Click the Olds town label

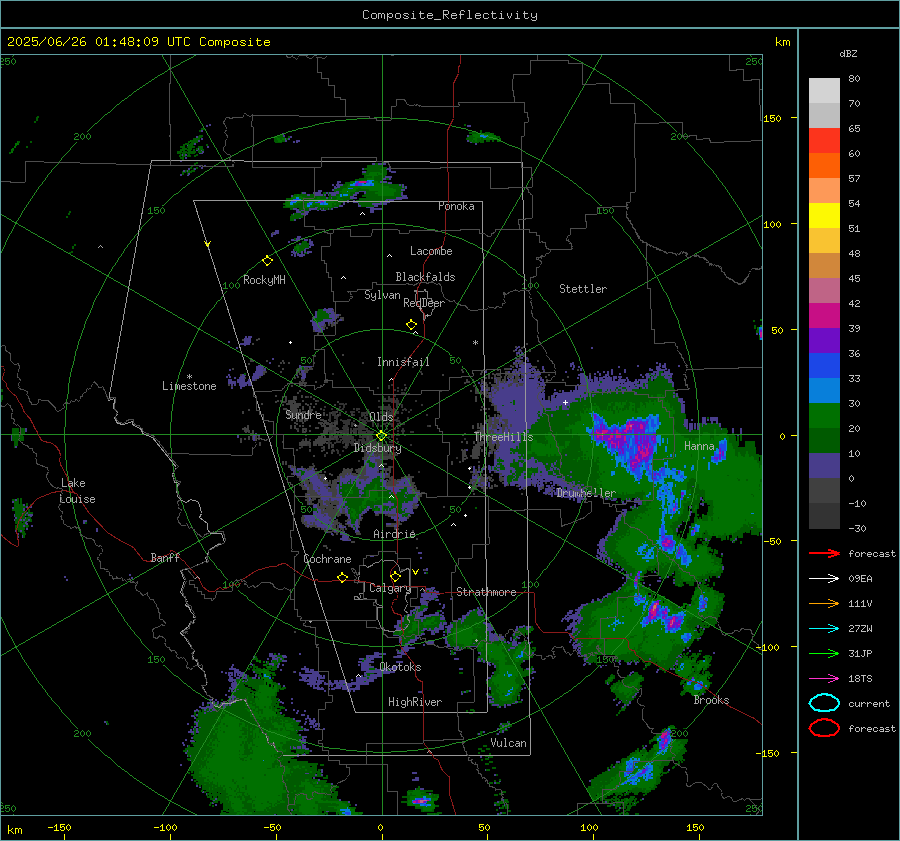pyautogui.click(x=381, y=417)
